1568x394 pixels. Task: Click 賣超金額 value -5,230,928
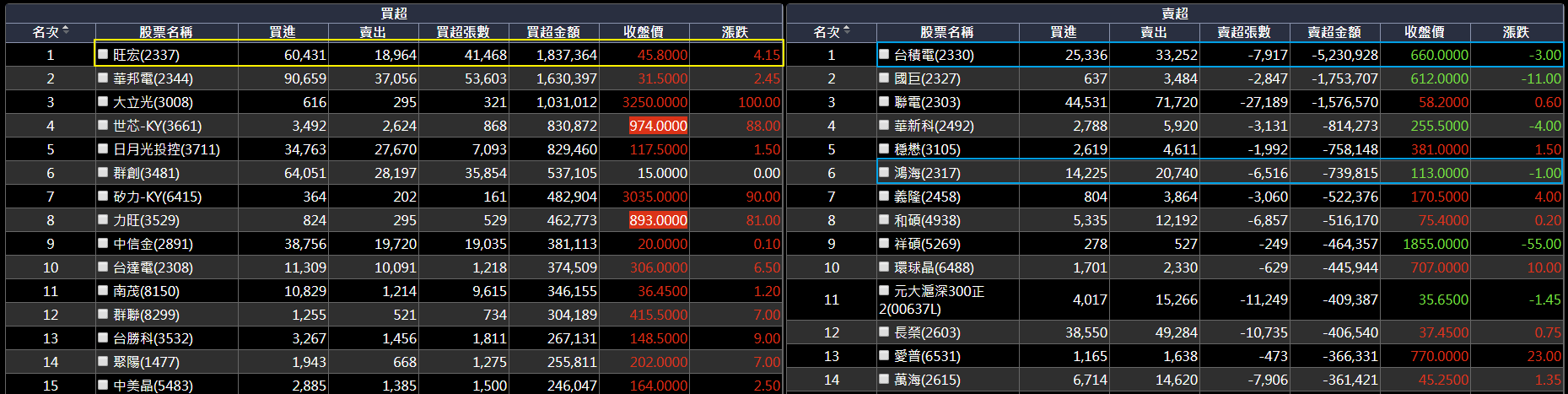click(x=1344, y=55)
